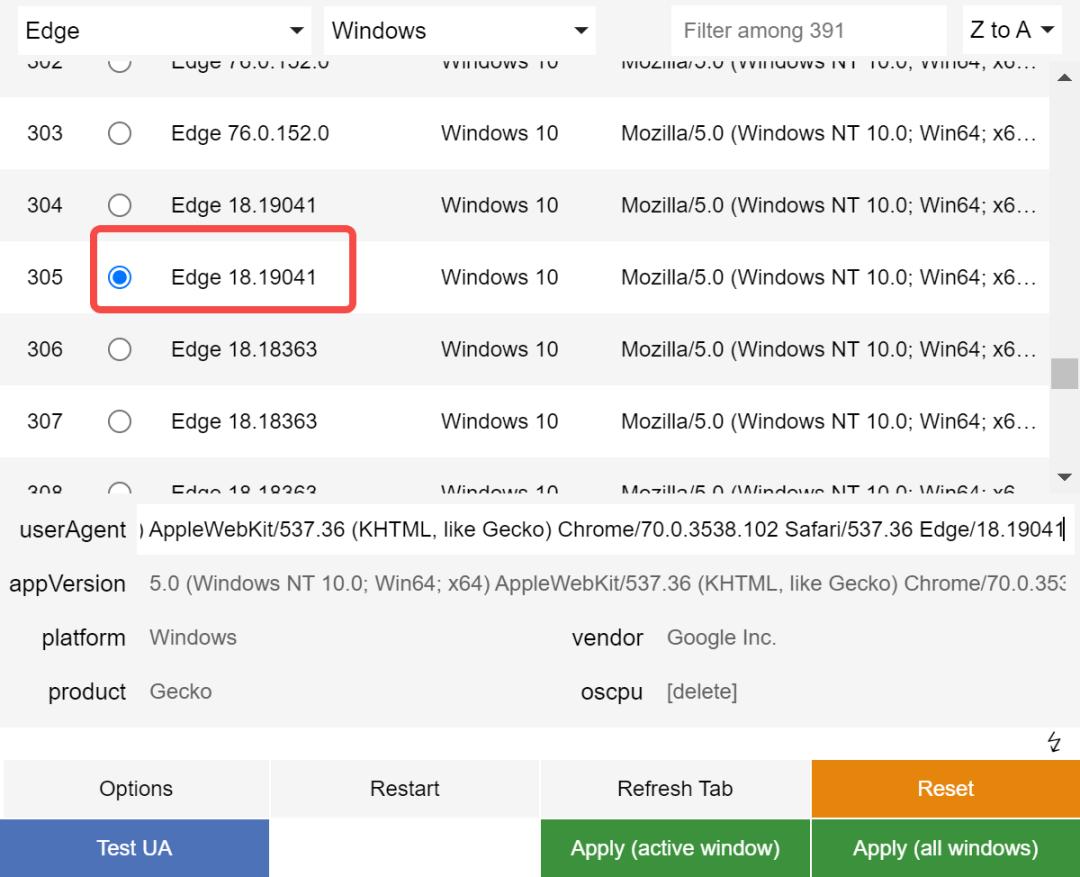Viewport: 1080px width, 877px height.
Task: Click the Options button
Action: click(x=136, y=789)
